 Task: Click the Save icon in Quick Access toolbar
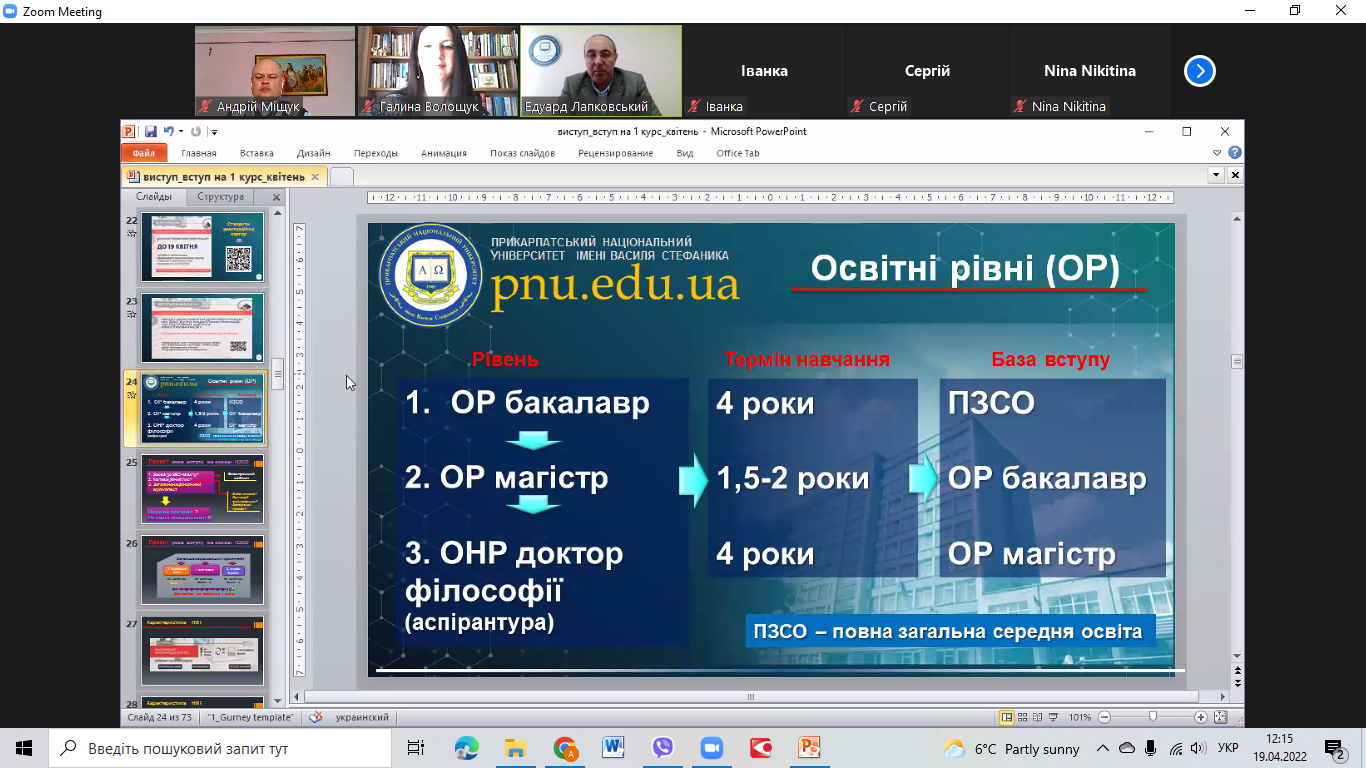tap(150, 132)
